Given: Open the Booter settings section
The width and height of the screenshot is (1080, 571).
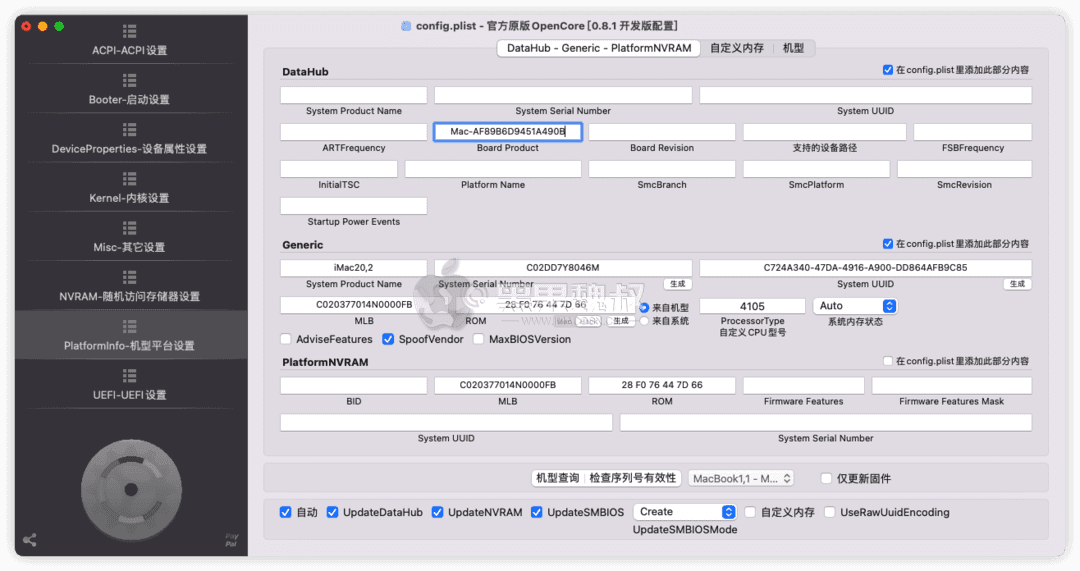Looking at the screenshot, I should (129, 91).
